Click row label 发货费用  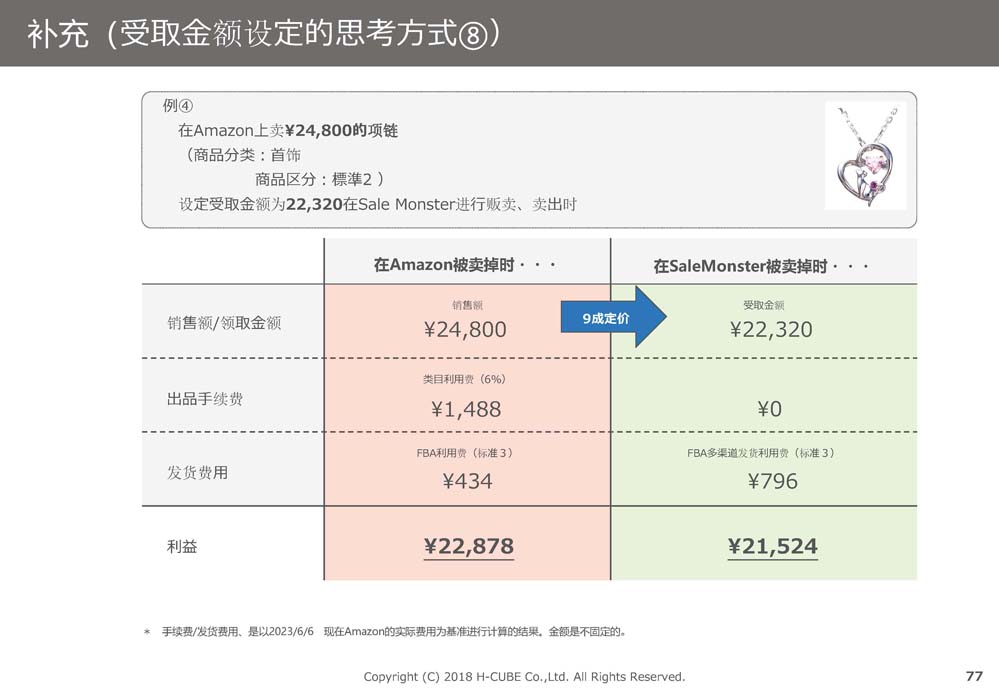198,472
